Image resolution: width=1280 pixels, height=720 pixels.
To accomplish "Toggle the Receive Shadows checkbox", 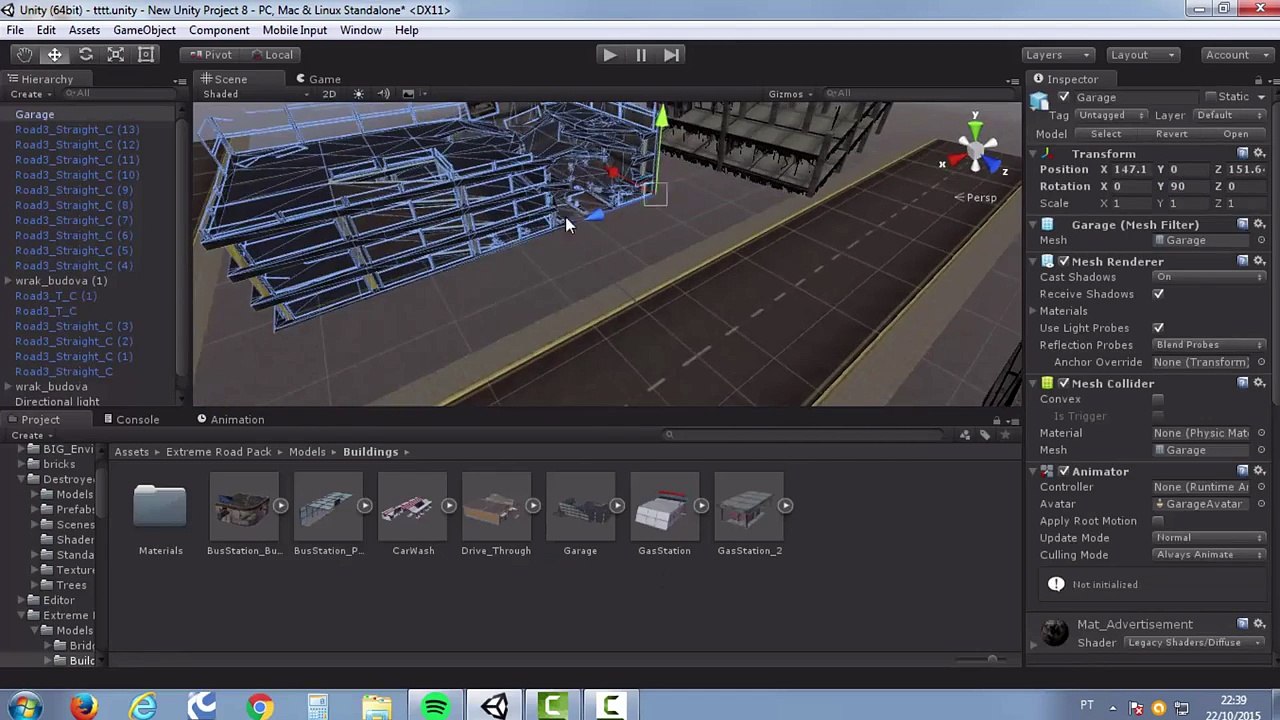I will [x=1158, y=294].
